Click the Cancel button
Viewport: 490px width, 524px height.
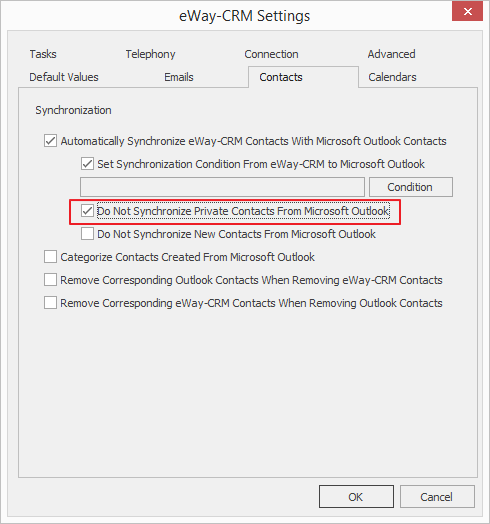[x=437, y=497]
